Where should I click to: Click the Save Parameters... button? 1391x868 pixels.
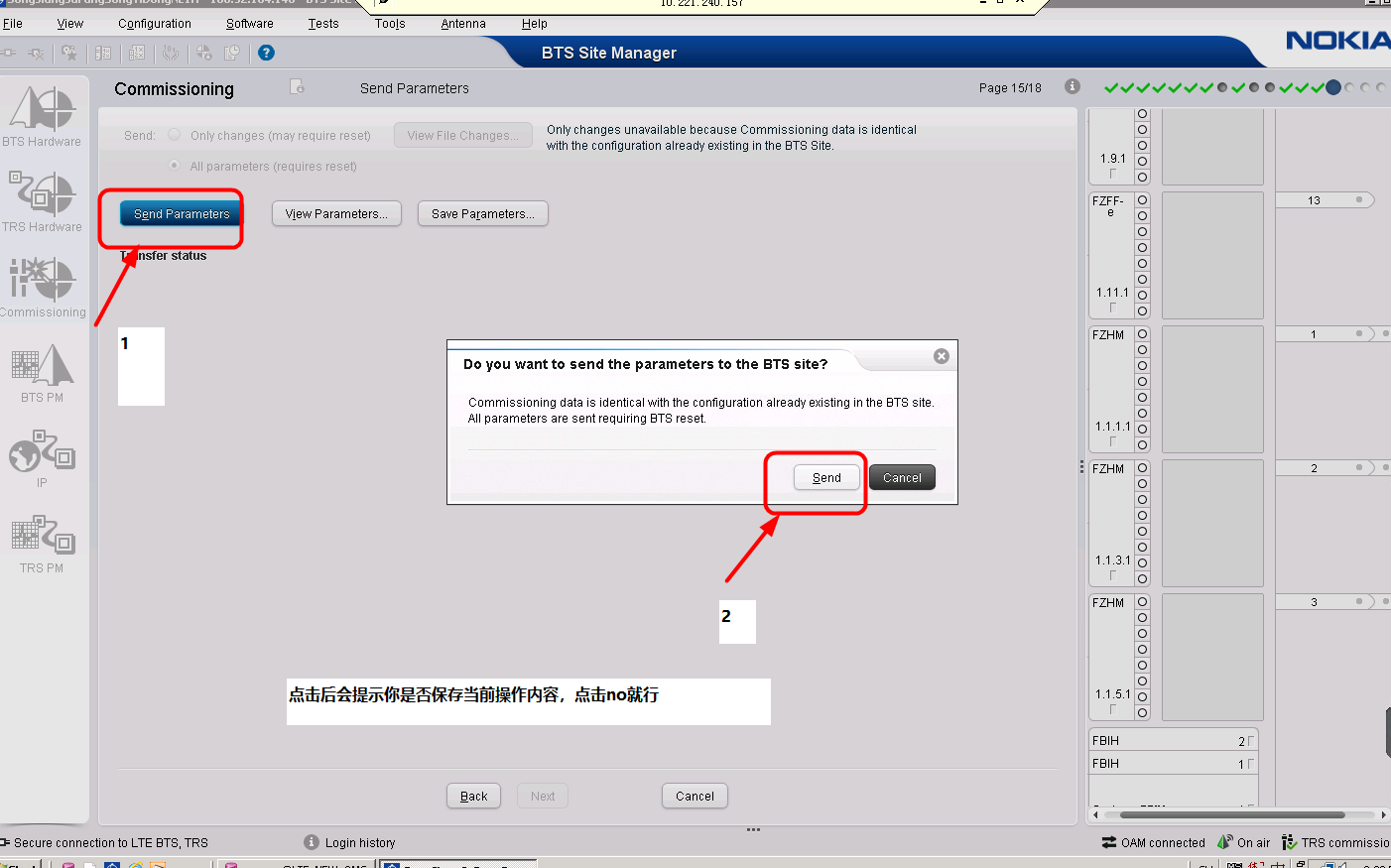tap(483, 214)
